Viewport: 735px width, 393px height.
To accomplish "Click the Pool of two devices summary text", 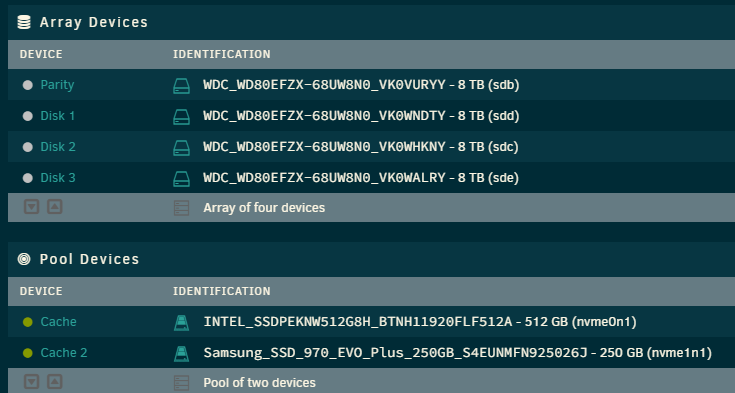I will pos(260,383).
